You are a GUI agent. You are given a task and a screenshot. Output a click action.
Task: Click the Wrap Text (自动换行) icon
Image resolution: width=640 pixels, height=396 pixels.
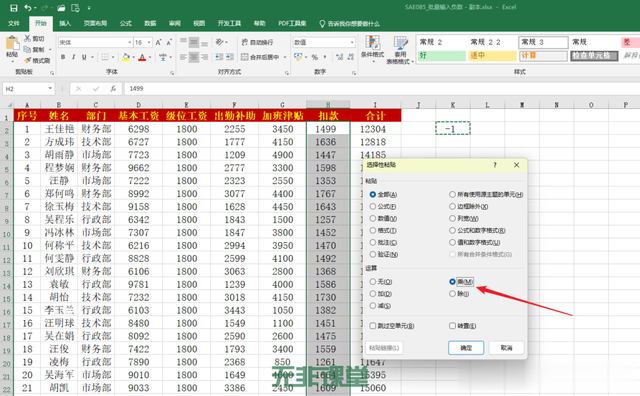245,42
